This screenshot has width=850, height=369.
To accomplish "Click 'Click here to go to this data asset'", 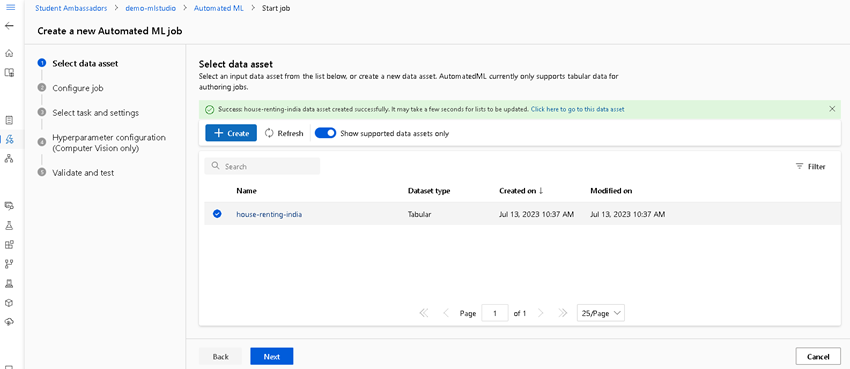I will 577,109.
